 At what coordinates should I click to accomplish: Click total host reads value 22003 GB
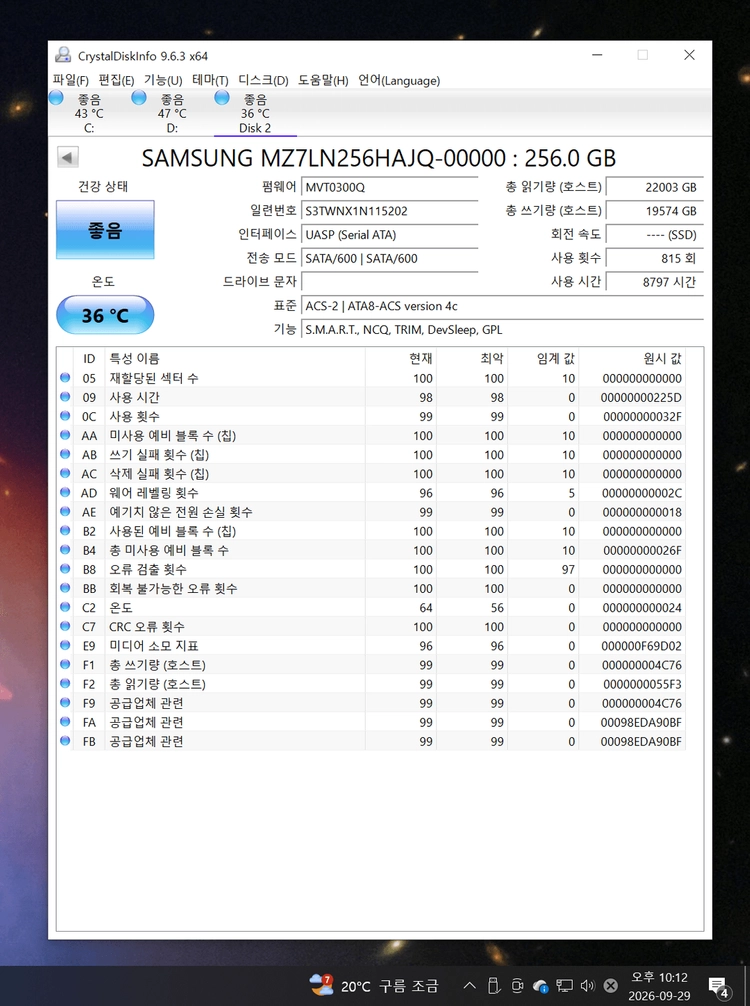[655, 187]
